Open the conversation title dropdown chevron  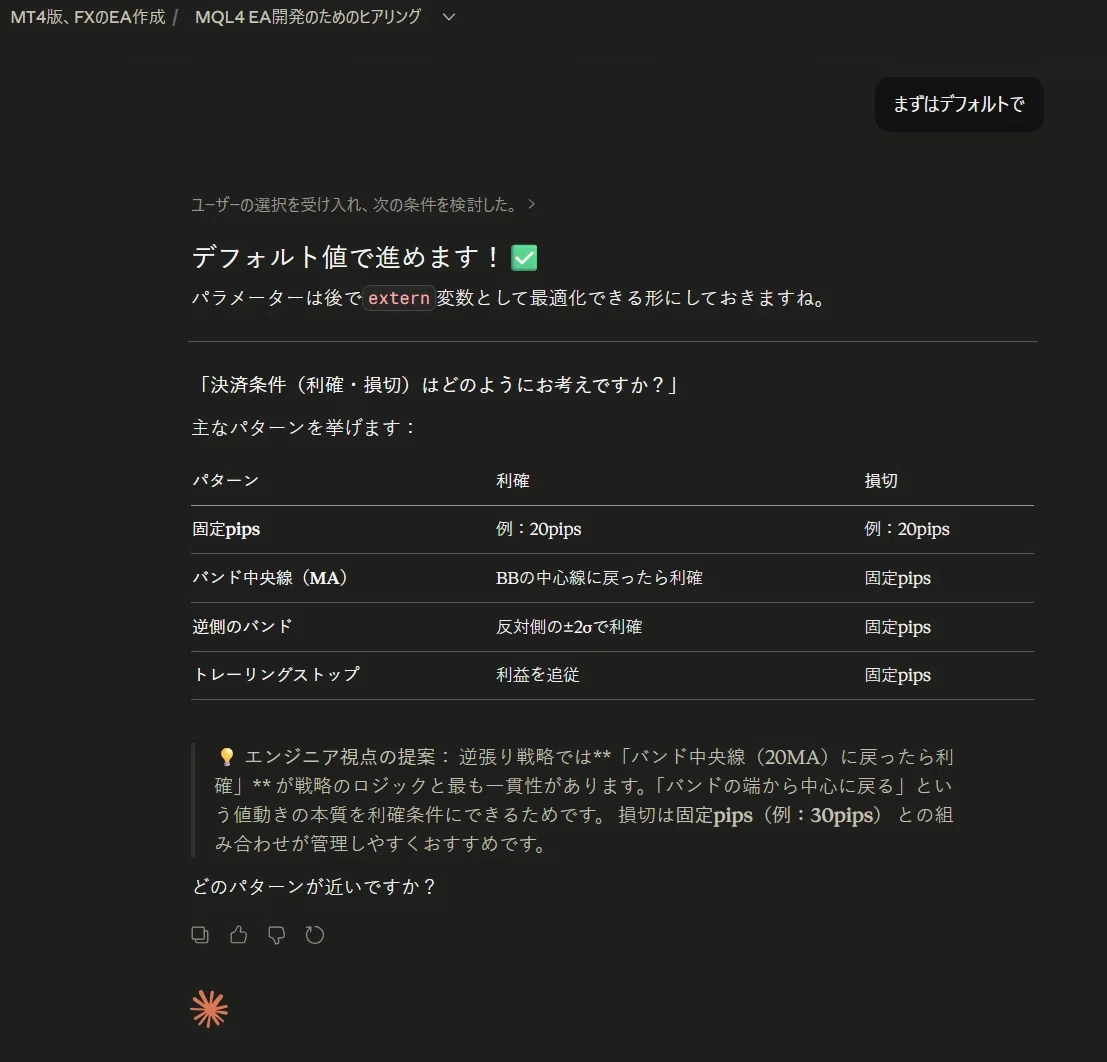point(448,17)
